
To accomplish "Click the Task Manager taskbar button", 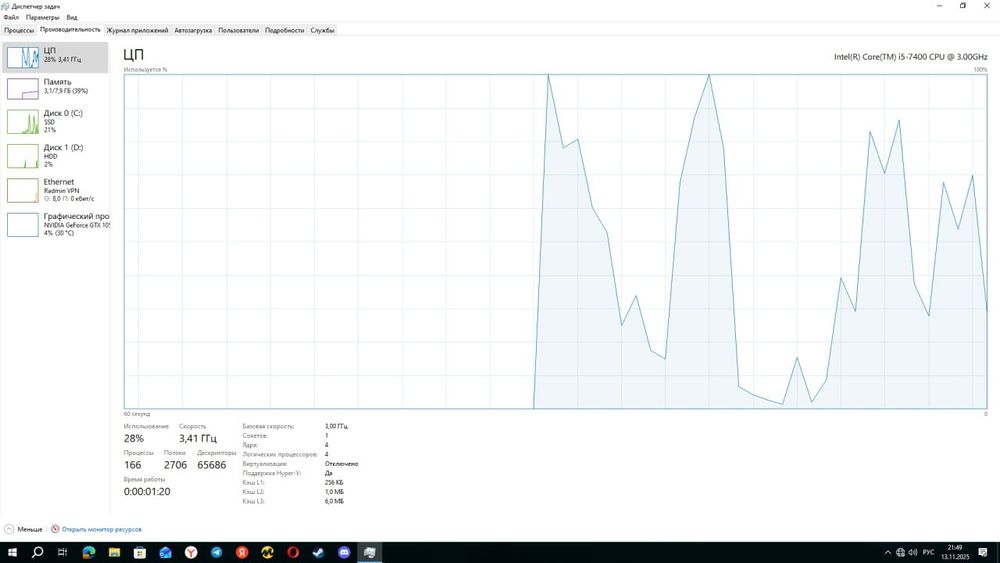I will pyautogui.click(x=369, y=553).
